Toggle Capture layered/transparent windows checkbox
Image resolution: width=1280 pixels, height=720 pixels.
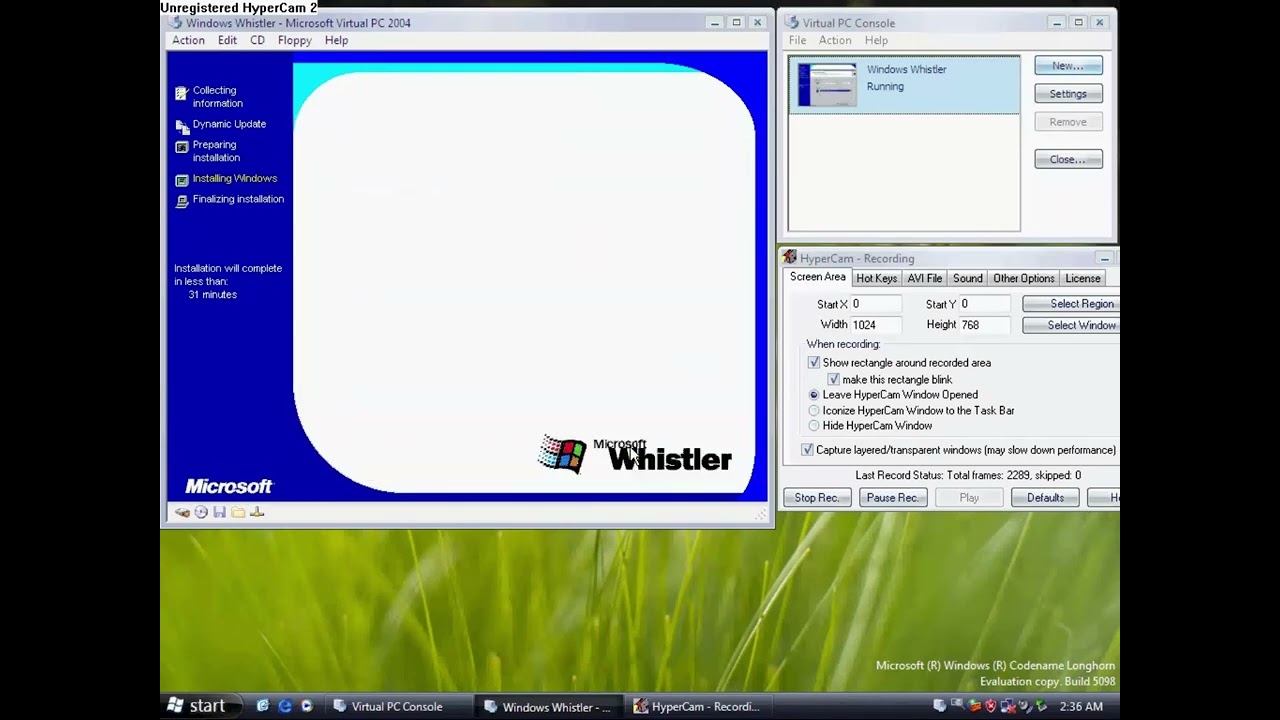pos(808,450)
